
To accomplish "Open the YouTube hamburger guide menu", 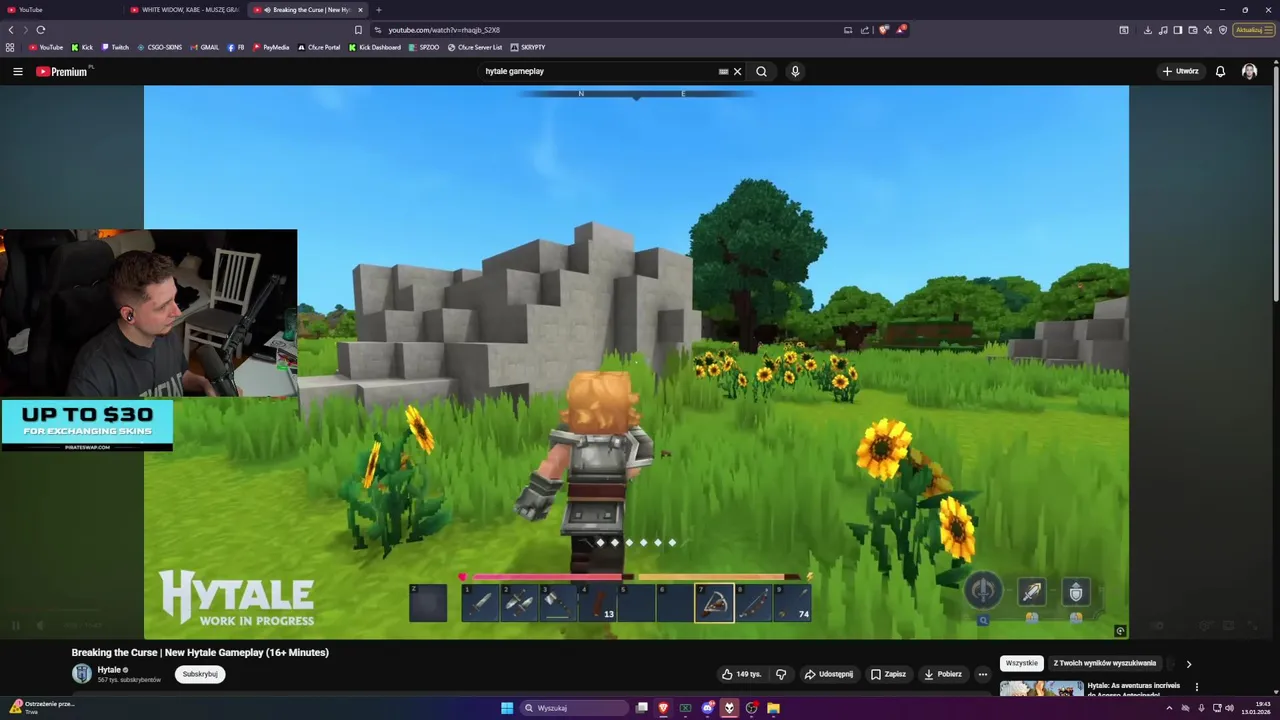I will [17, 71].
